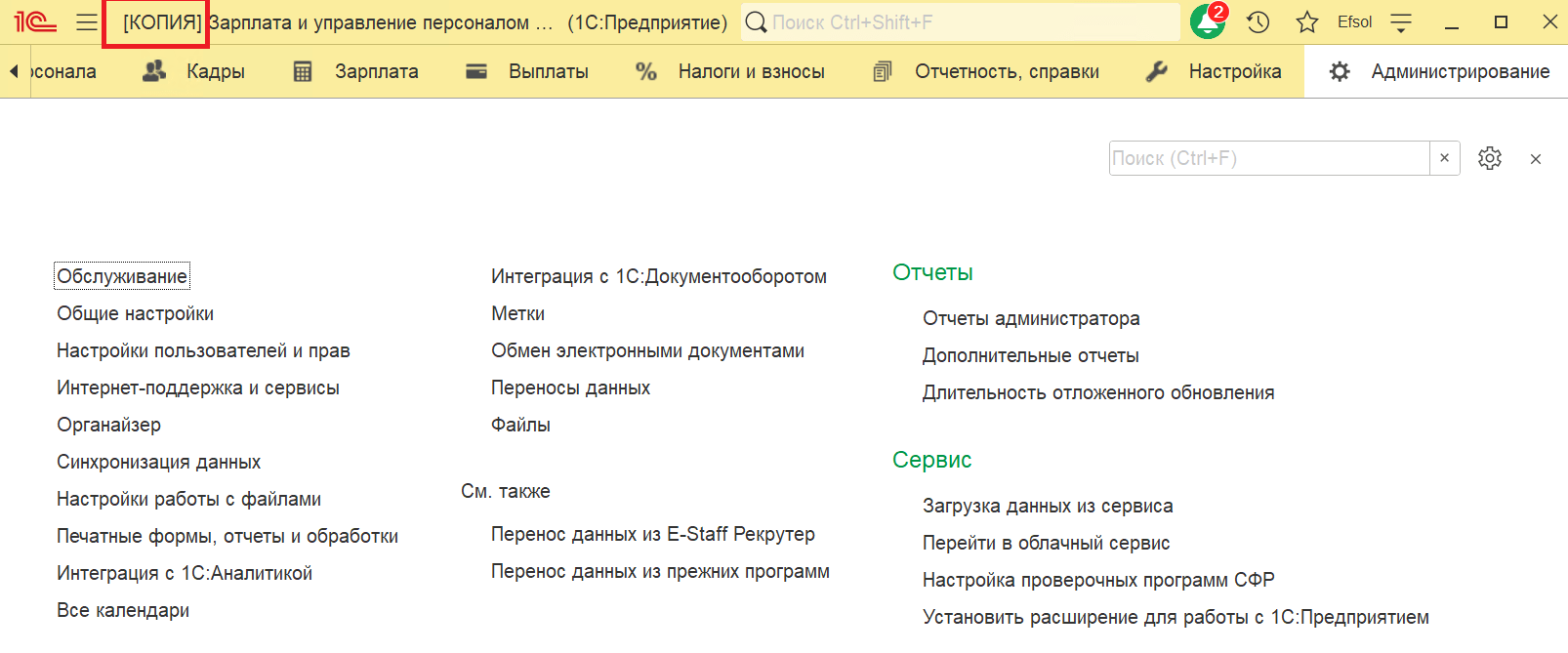Open Обмен электронными документами
This screenshot has width=1568, height=653.
647,350
